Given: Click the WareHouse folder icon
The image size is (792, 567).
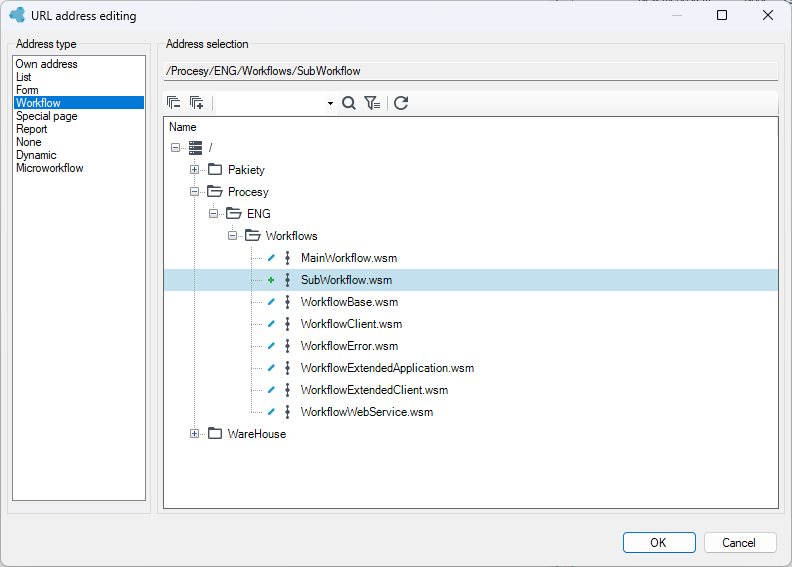Looking at the screenshot, I should (x=215, y=433).
